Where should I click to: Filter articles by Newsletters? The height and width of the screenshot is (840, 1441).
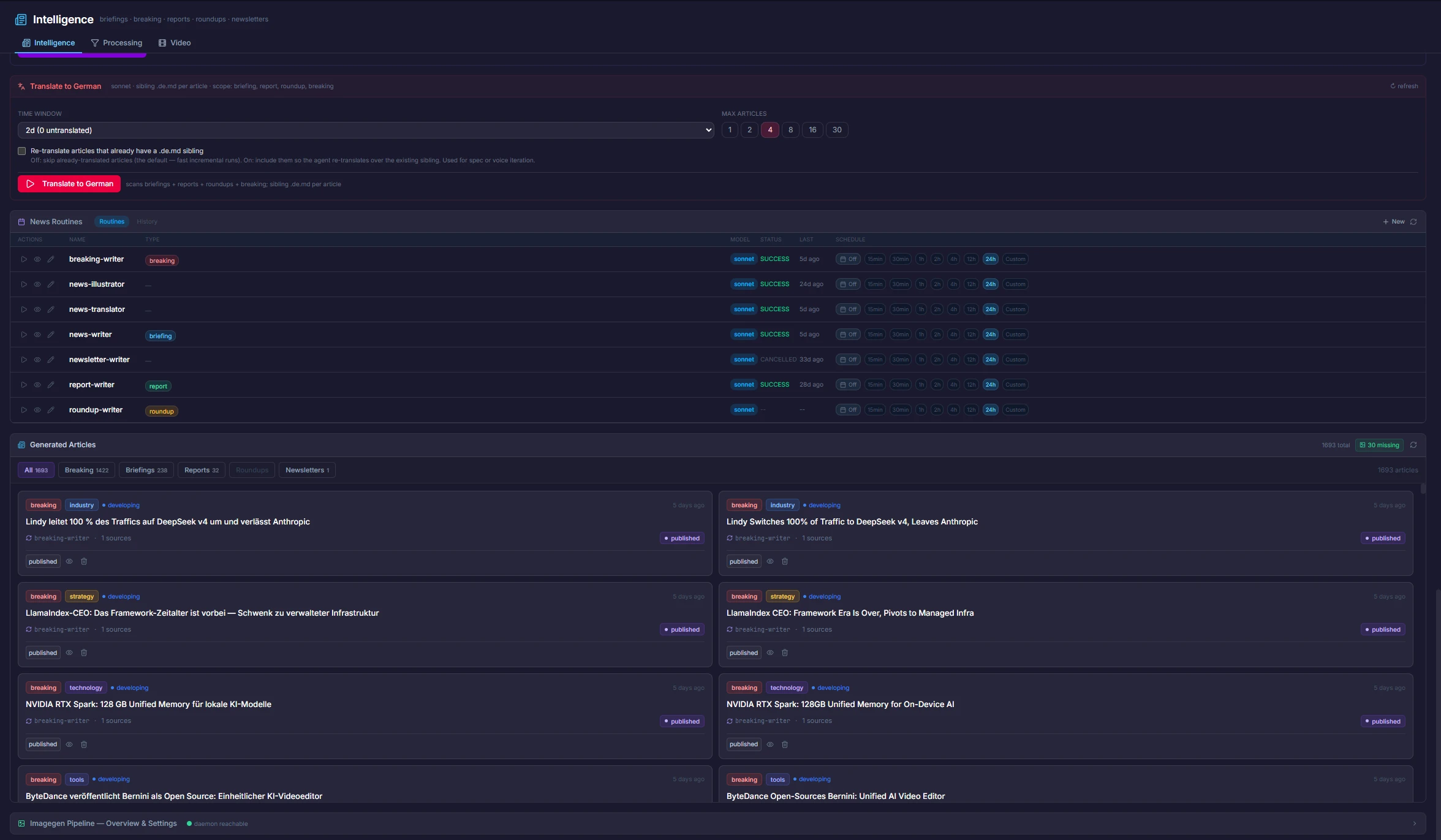click(307, 470)
